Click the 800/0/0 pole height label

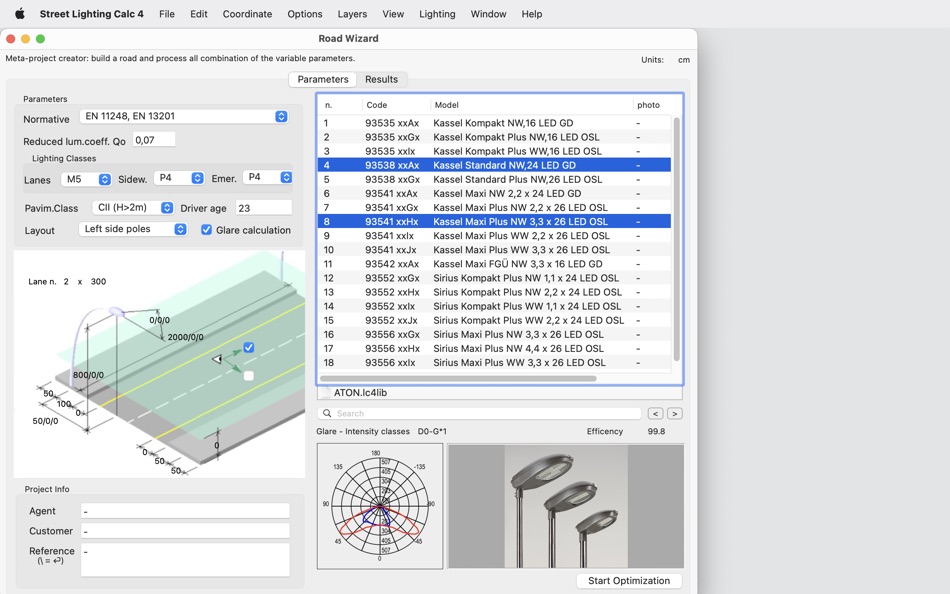[88, 375]
